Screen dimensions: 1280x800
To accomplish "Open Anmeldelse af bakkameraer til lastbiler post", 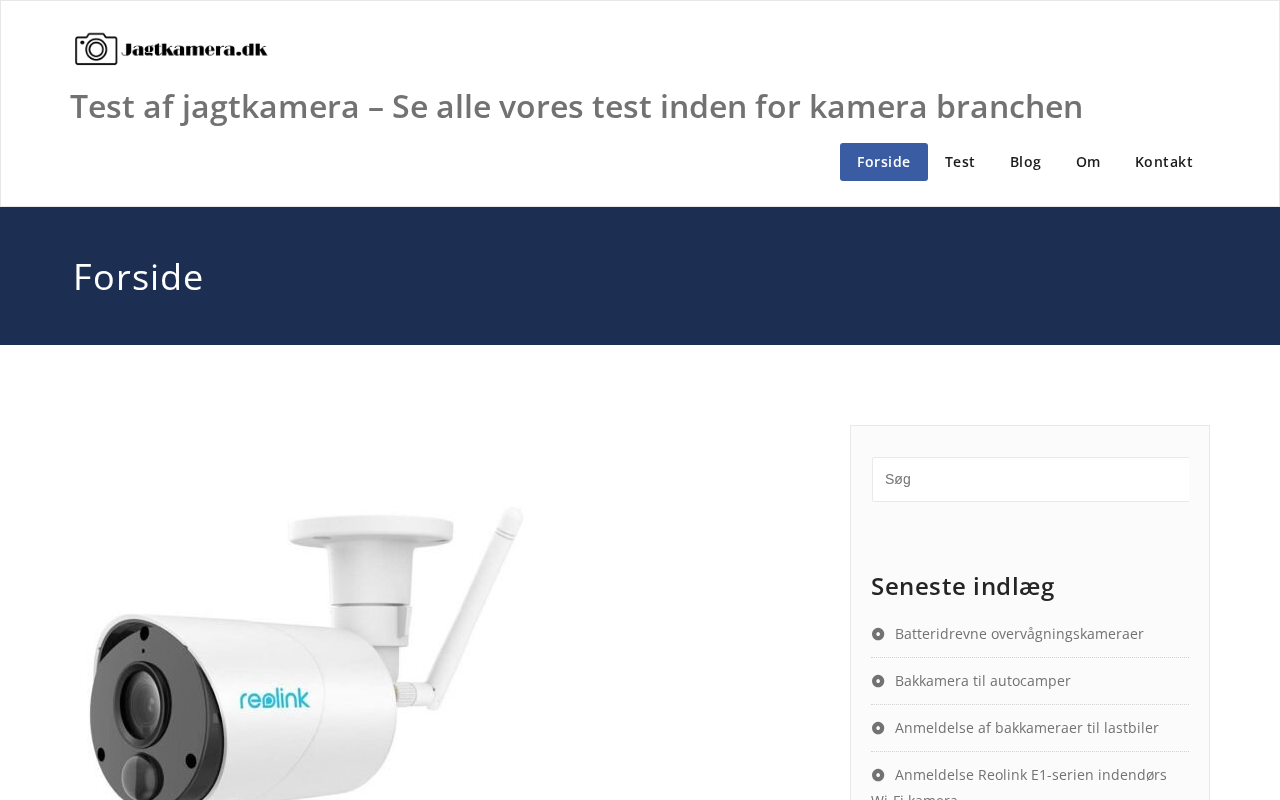I will click(1026, 728).
